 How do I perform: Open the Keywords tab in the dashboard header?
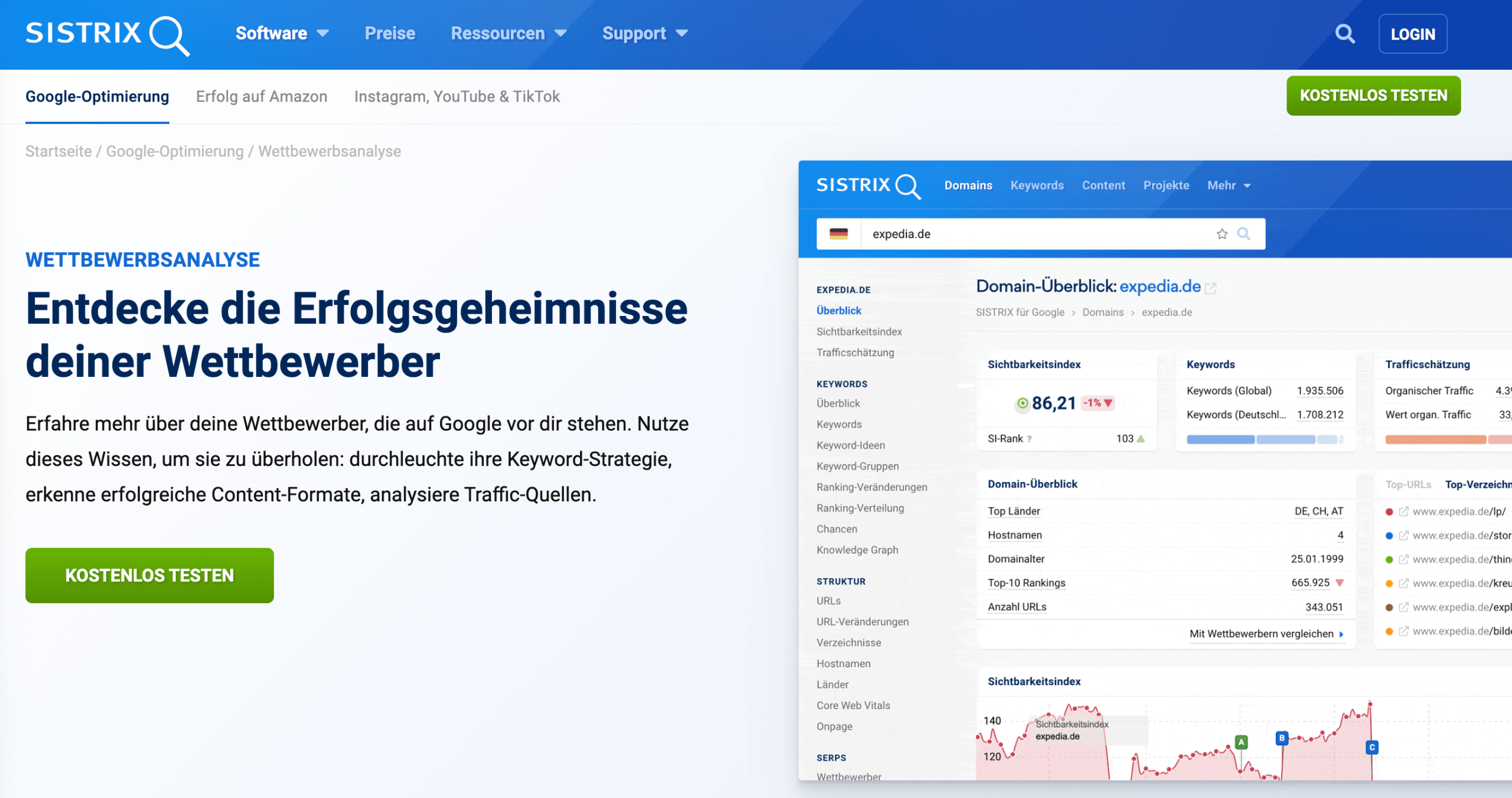tap(1037, 185)
